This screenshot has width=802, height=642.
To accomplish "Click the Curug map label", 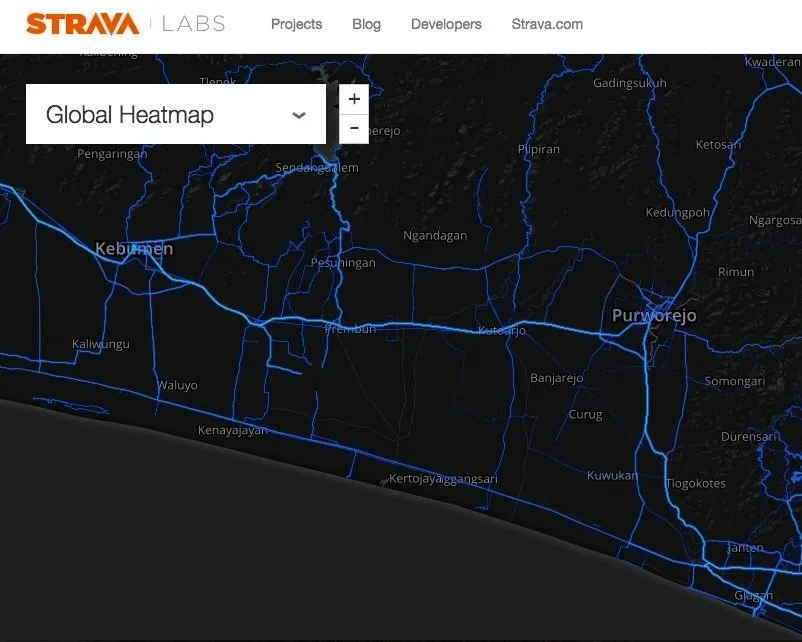I will coord(586,414).
